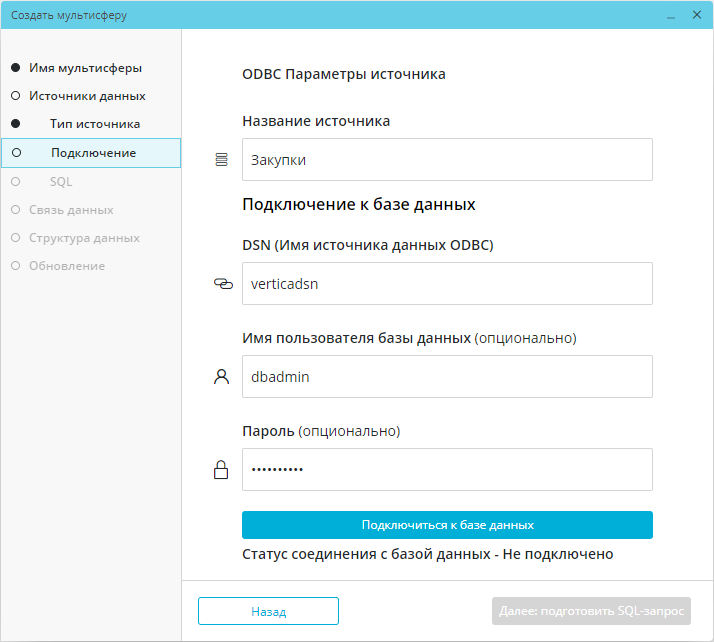This screenshot has height=642, width=714.
Task: Go to the Имя мультисферы step
Action: 85,68
